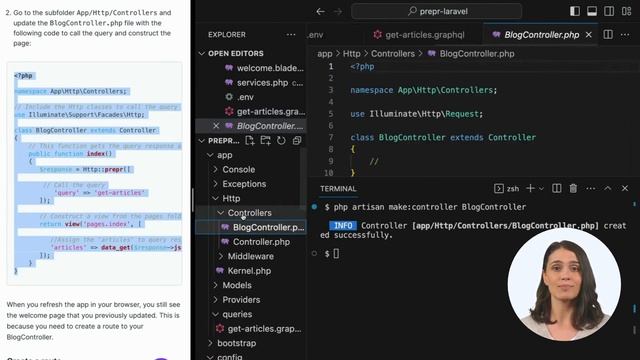Toggle the primary side bar layout icon
The width and height of the screenshot is (640, 360).
pyautogui.click(x=575, y=11)
